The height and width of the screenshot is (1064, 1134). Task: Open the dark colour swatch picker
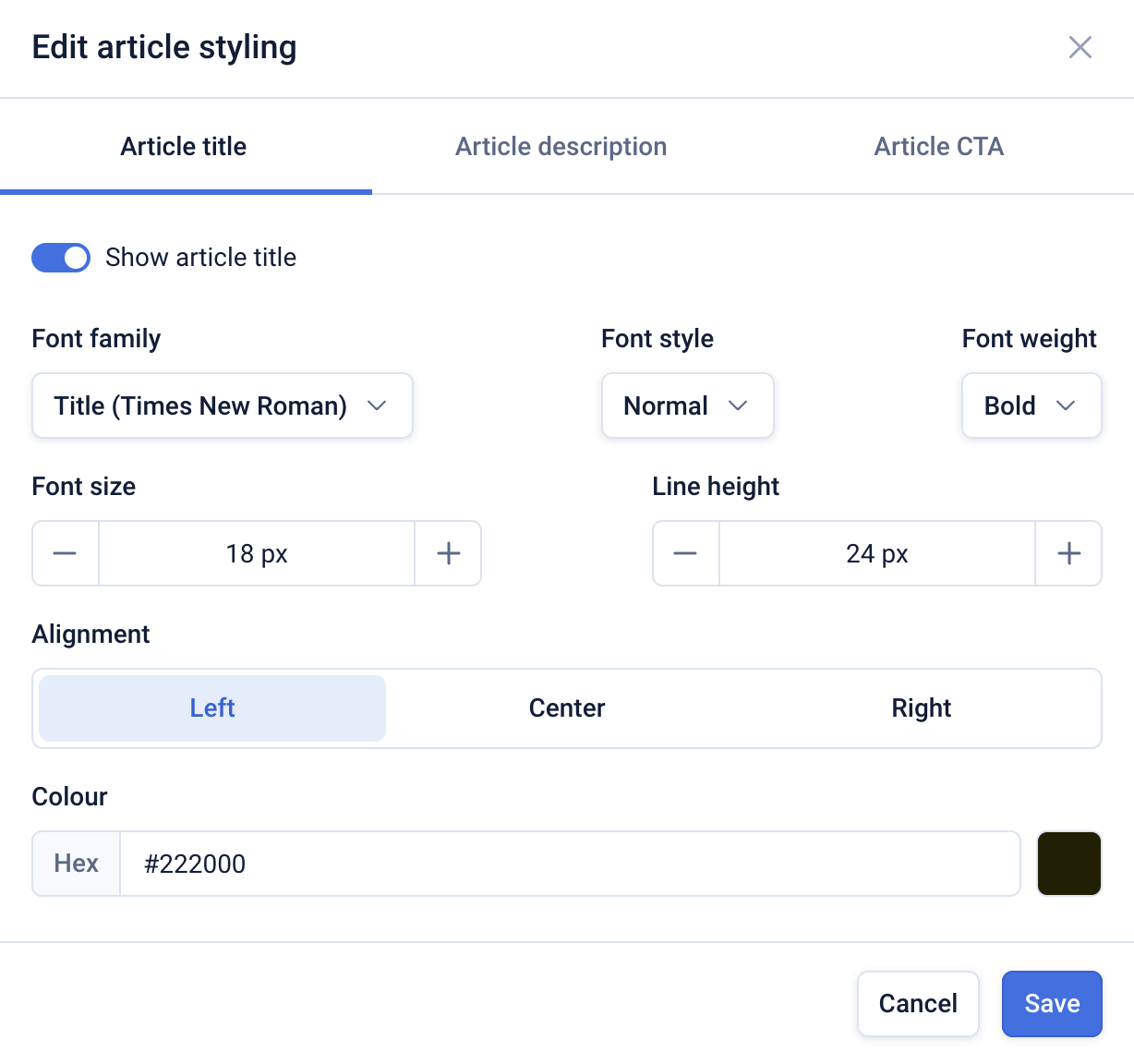pyautogui.click(x=1069, y=864)
